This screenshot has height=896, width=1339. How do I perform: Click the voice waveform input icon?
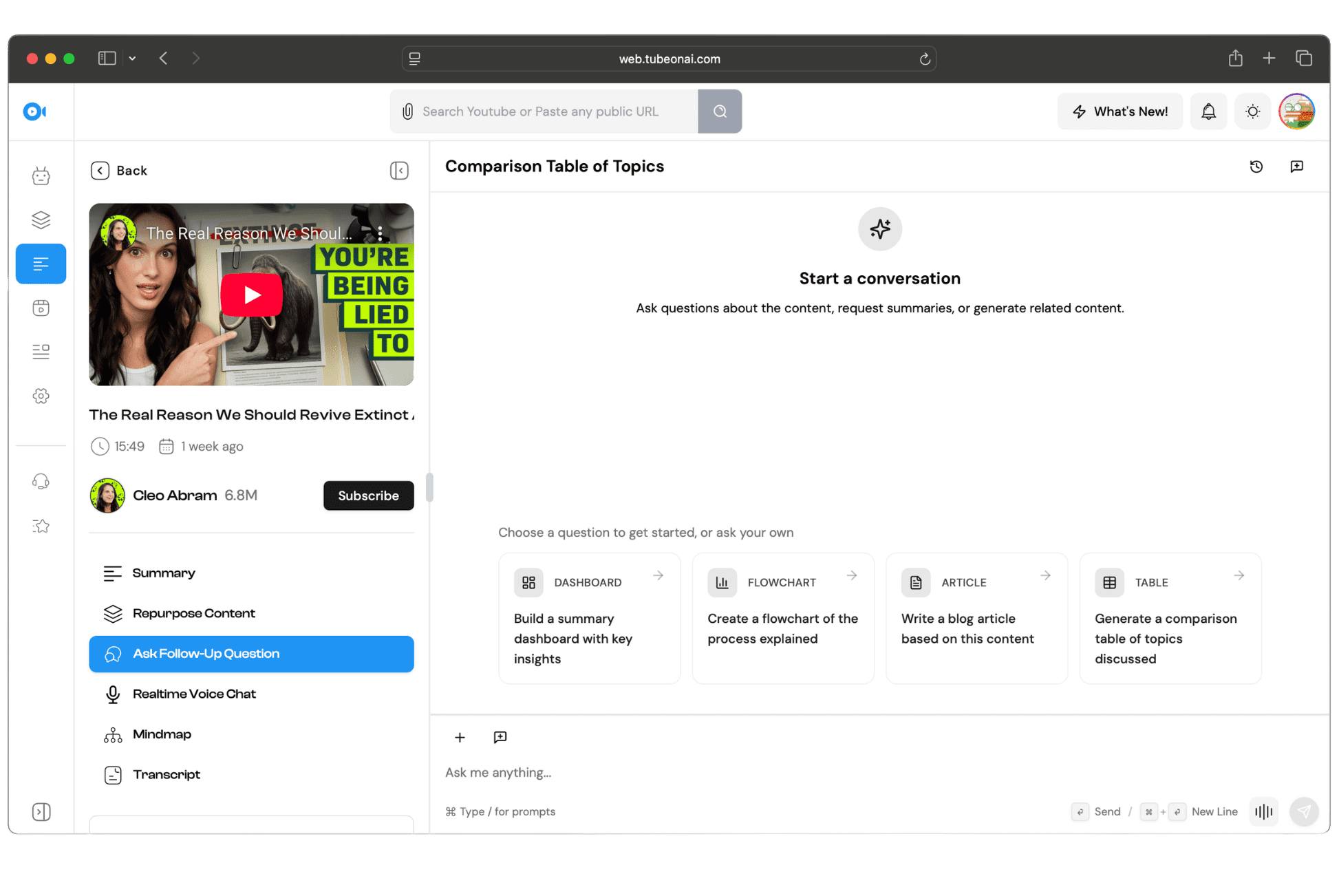click(1263, 812)
